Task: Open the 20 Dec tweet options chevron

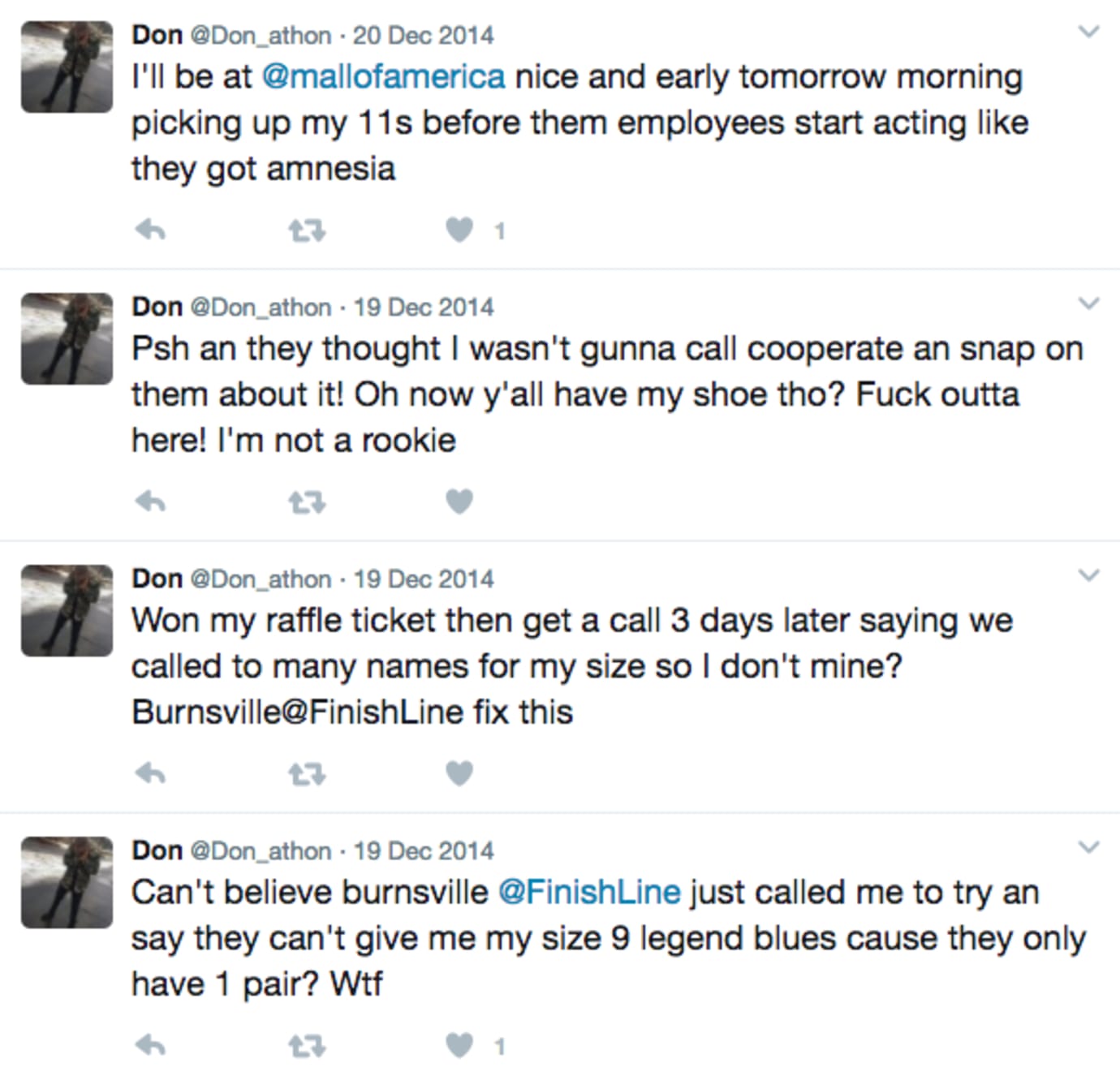Action: pos(1088,33)
